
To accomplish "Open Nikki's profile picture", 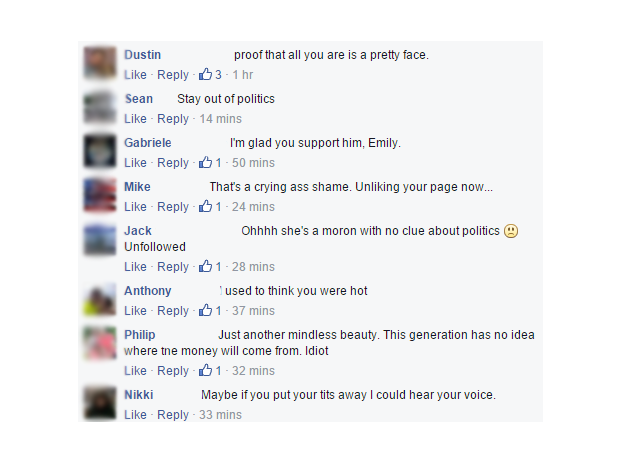I will pyautogui.click(x=100, y=403).
